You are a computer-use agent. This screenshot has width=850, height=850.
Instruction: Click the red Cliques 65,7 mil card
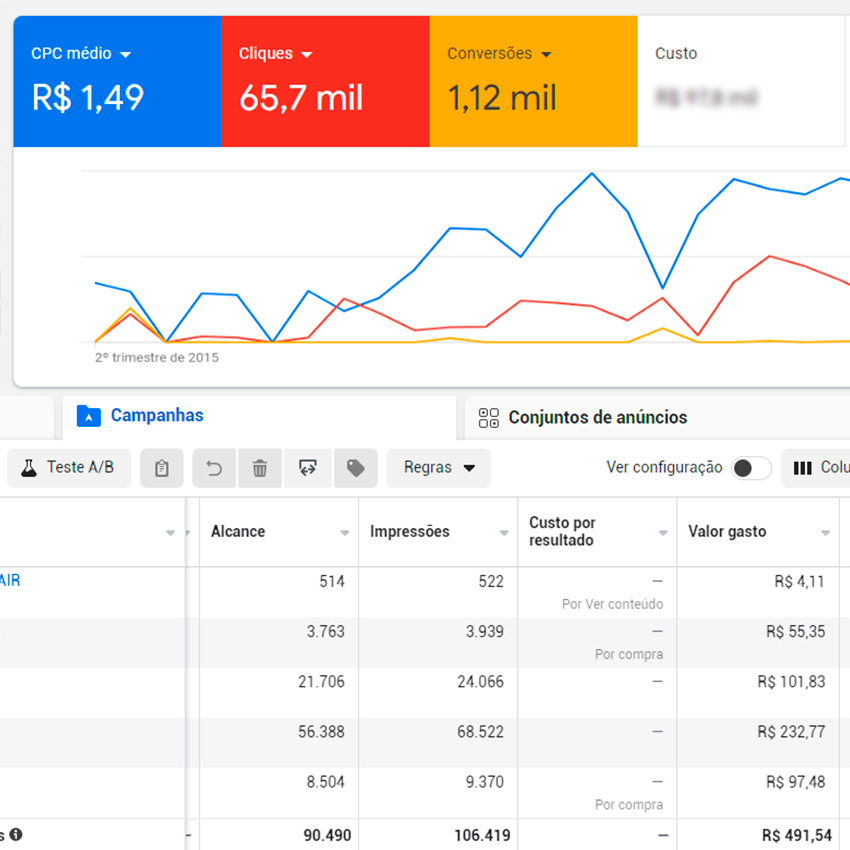coord(325,81)
